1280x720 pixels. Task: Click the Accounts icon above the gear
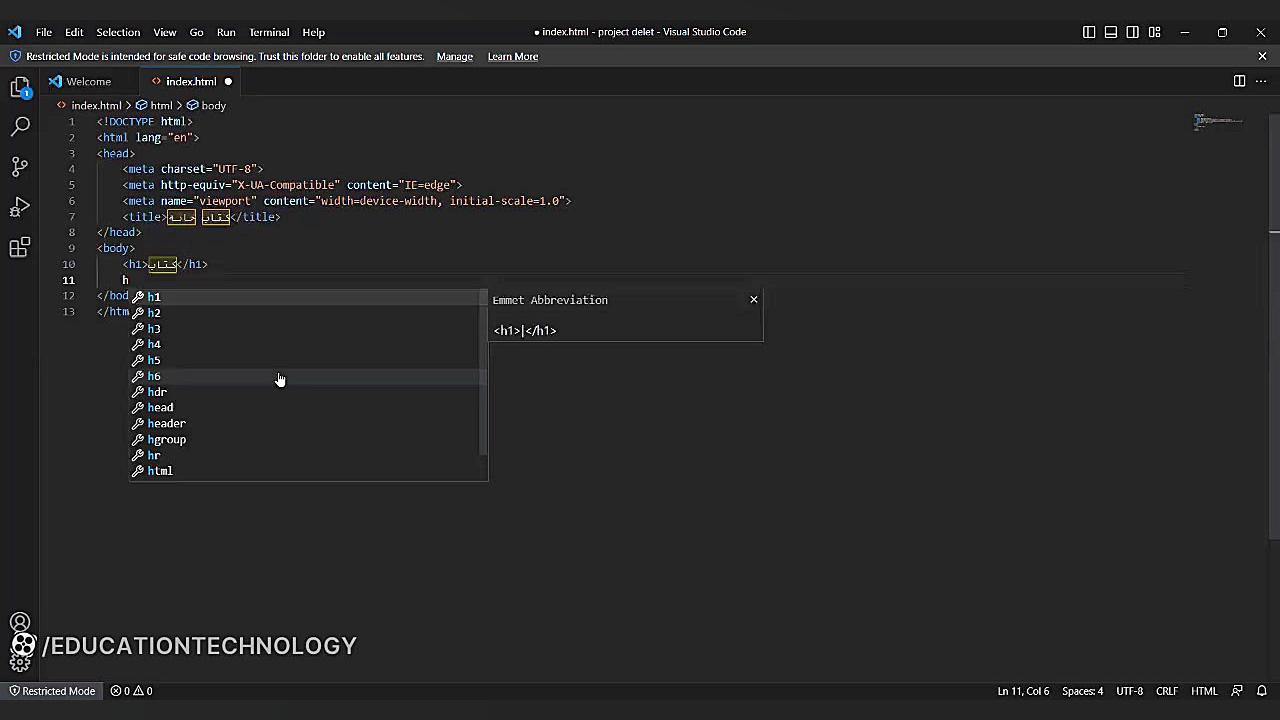click(20, 621)
